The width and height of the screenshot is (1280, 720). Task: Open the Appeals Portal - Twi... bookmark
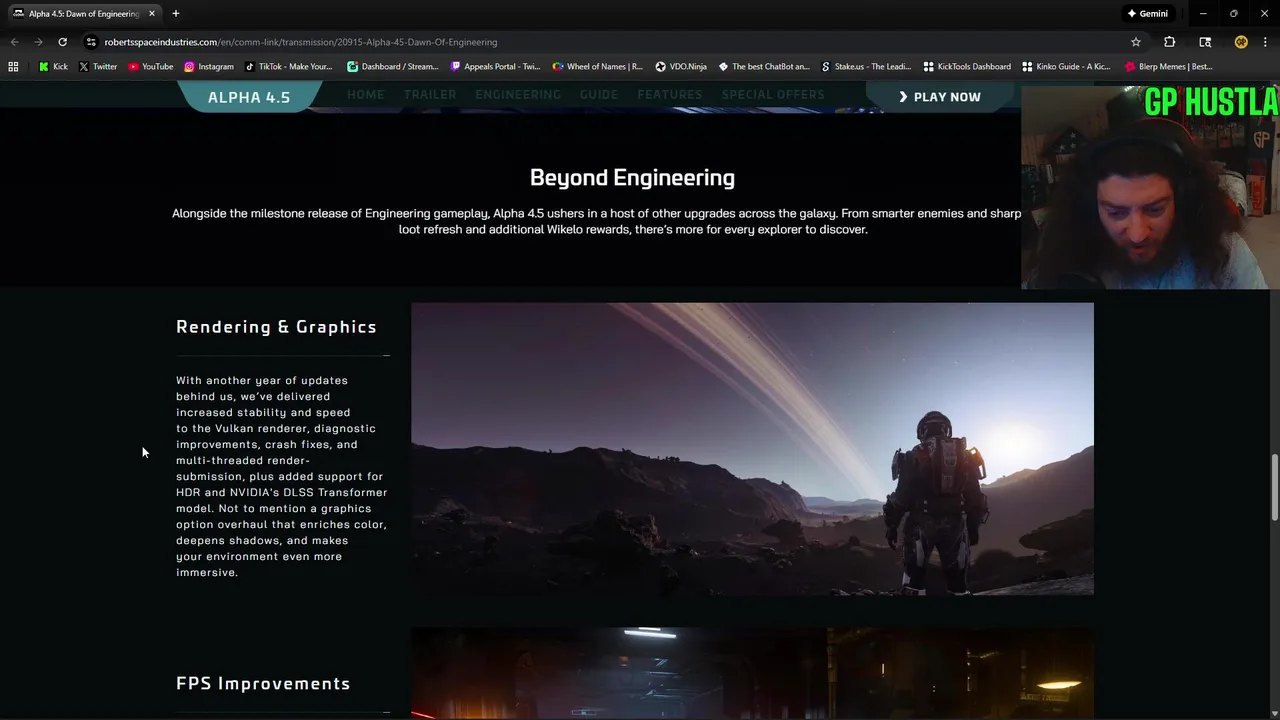(495, 66)
